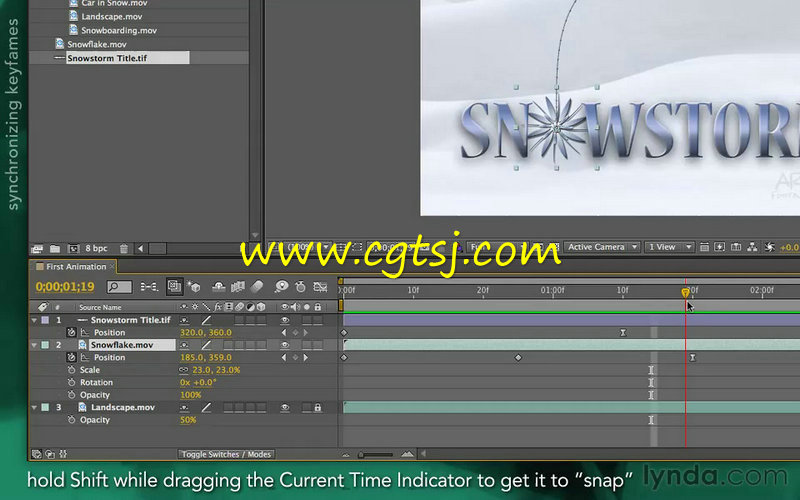Zoom in timeline with large mountains icon
The height and width of the screenshot is (500, 800).
coord(407,454)
